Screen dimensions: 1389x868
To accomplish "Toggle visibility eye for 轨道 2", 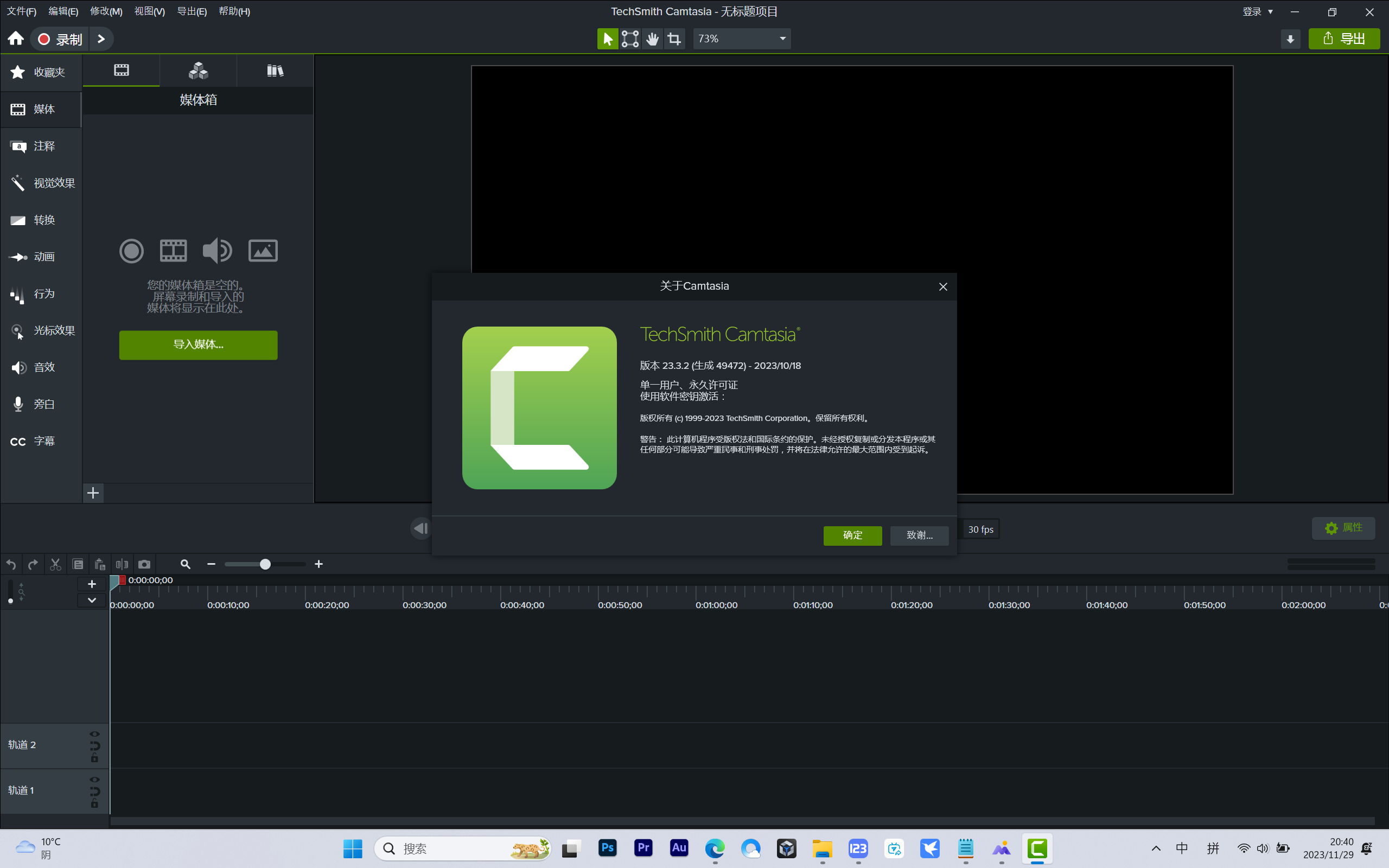I will point(95,733).
